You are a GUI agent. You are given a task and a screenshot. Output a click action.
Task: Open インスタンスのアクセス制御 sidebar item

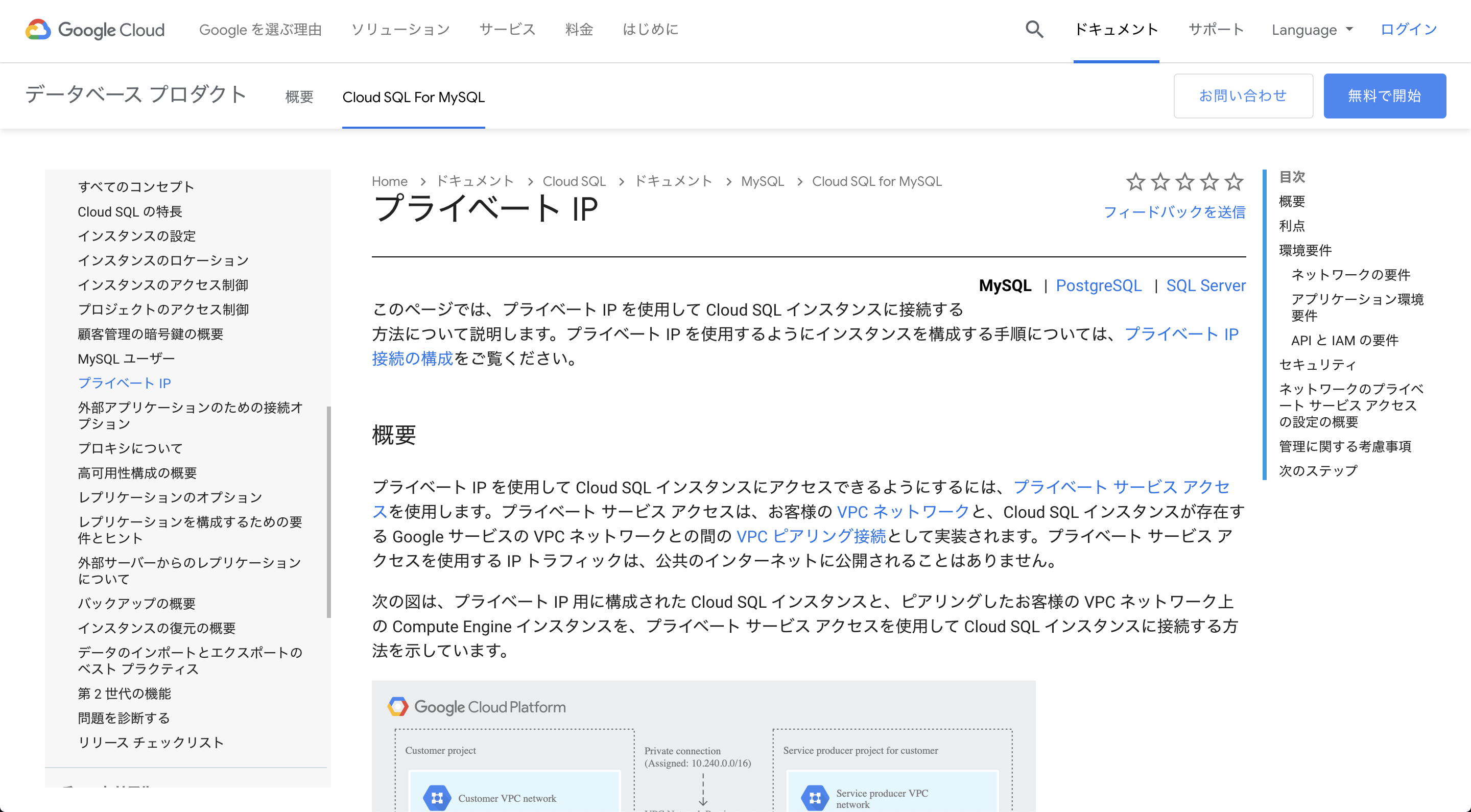click(163, 285)
